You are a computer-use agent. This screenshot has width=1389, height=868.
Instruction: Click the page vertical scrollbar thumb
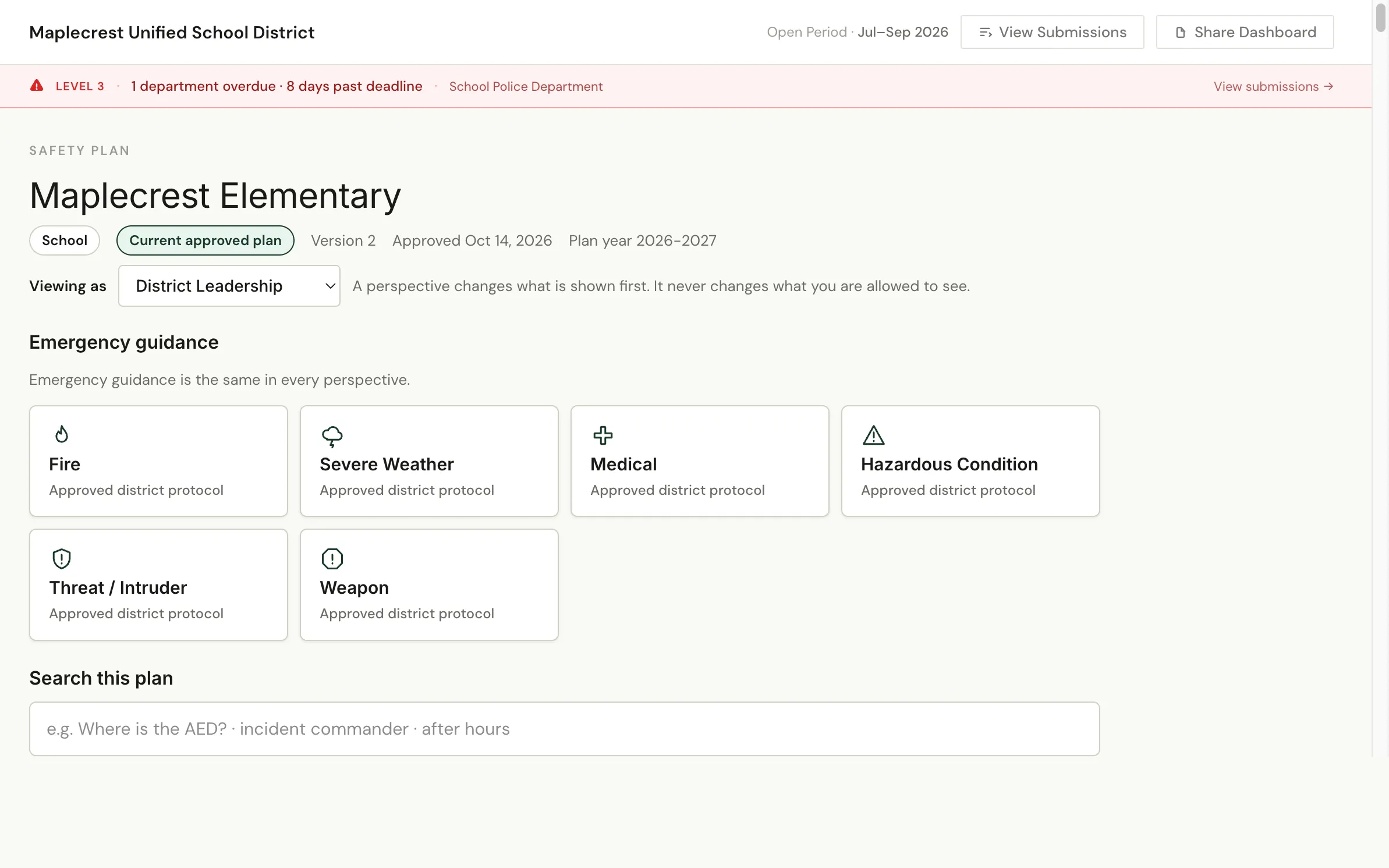1380,17
